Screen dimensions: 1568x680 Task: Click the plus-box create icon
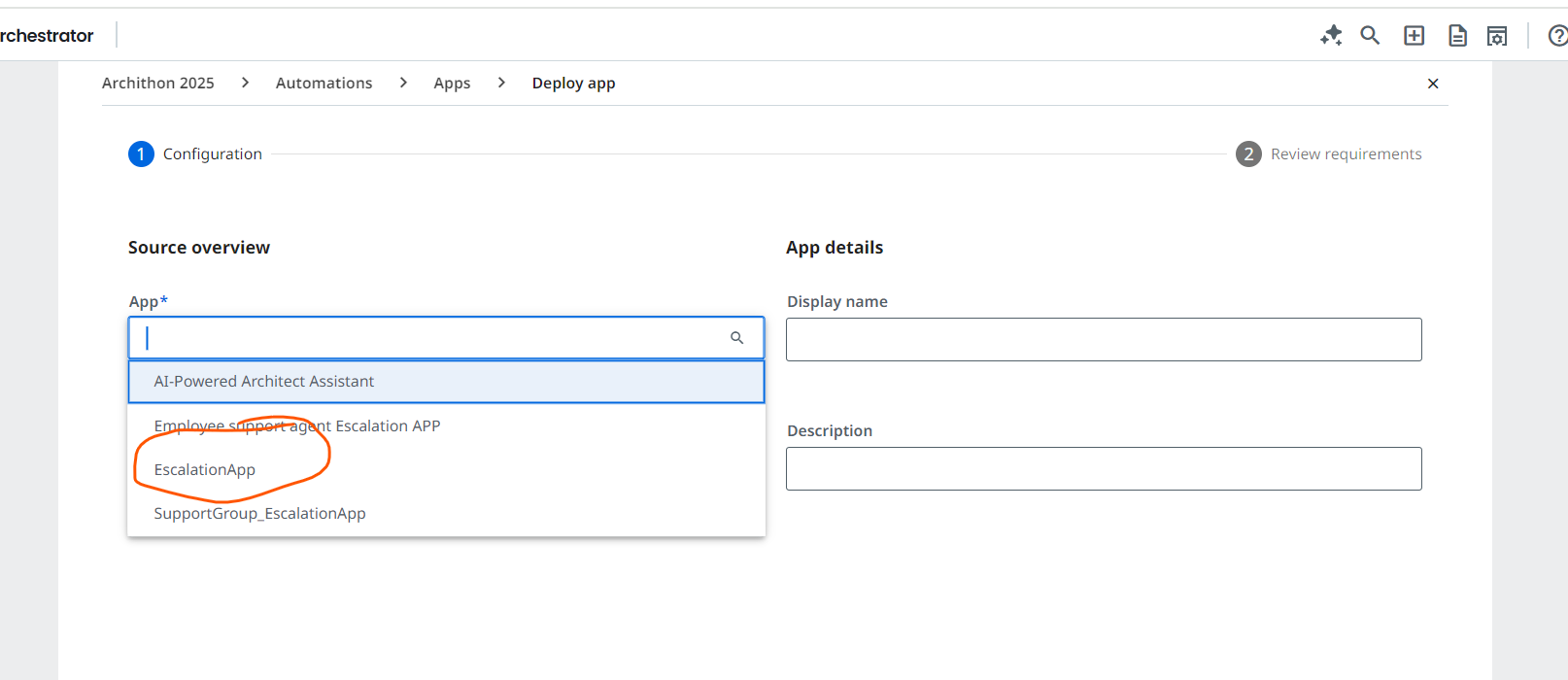[1415, 36]
